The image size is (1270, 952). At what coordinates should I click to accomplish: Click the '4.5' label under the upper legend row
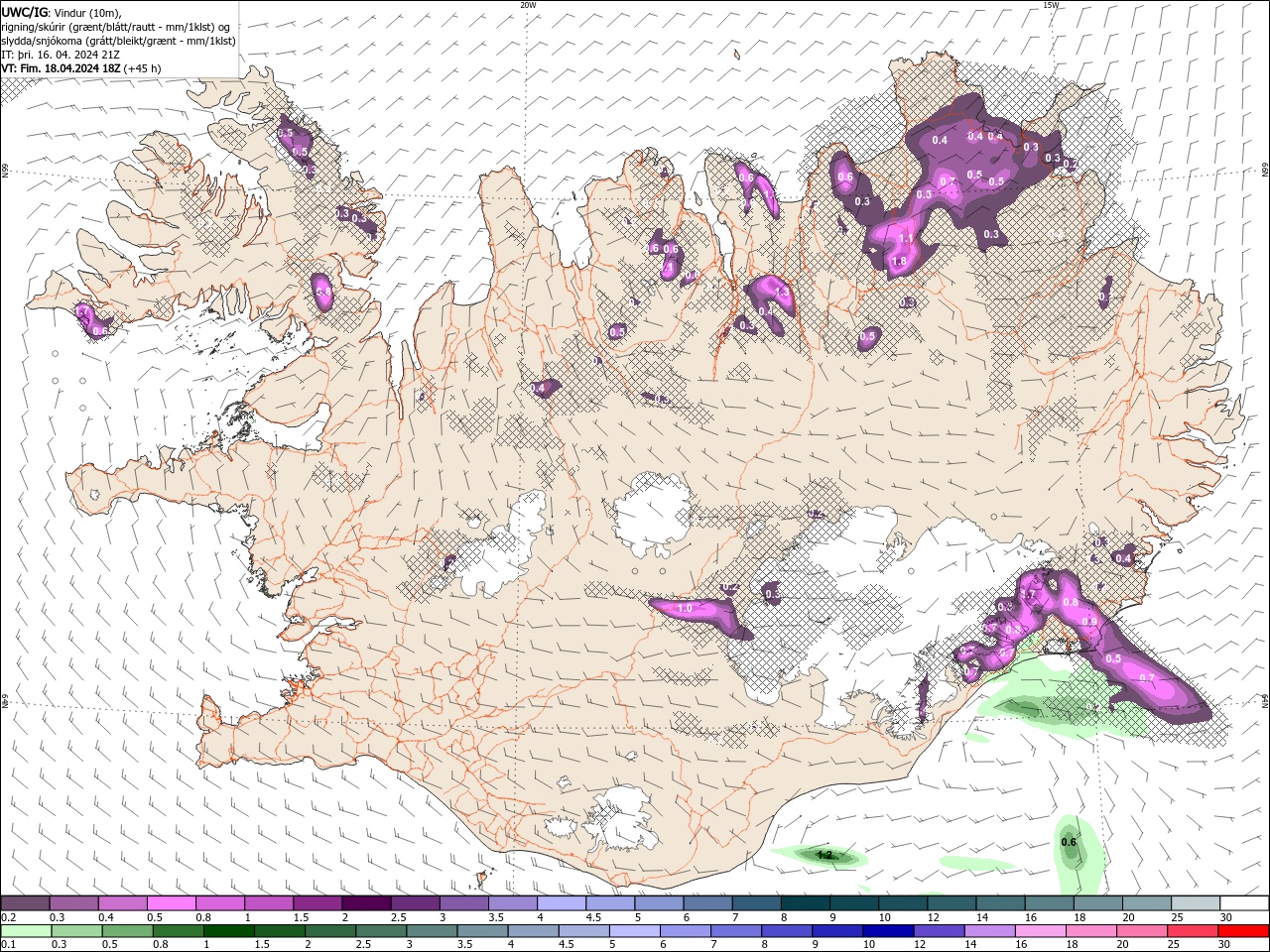593,917
